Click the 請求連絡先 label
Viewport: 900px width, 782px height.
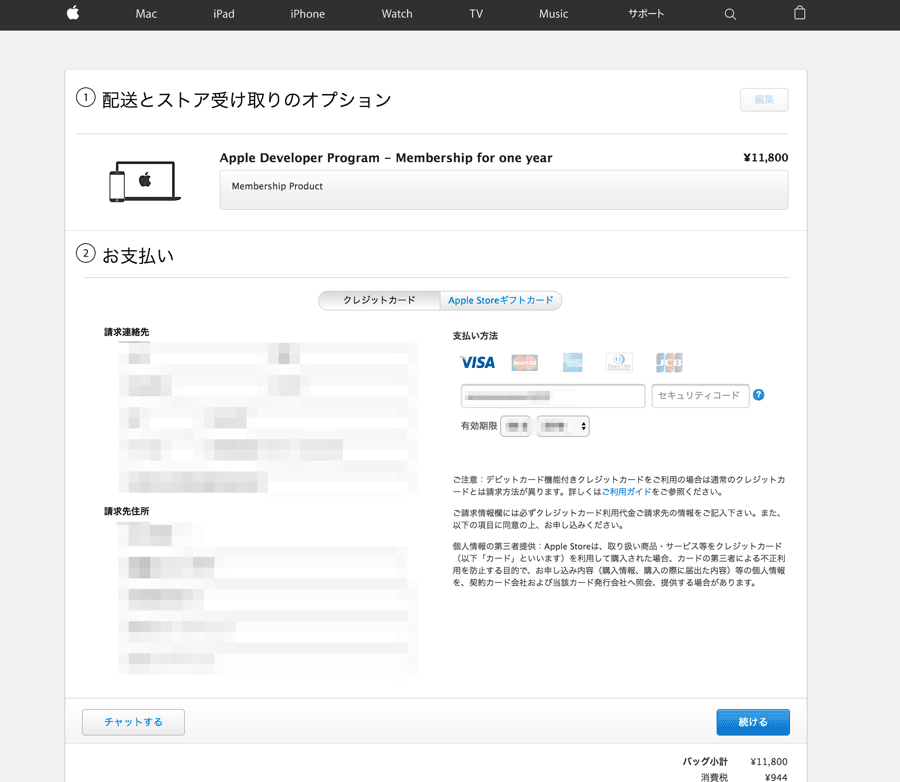click(x=126, y=332)
